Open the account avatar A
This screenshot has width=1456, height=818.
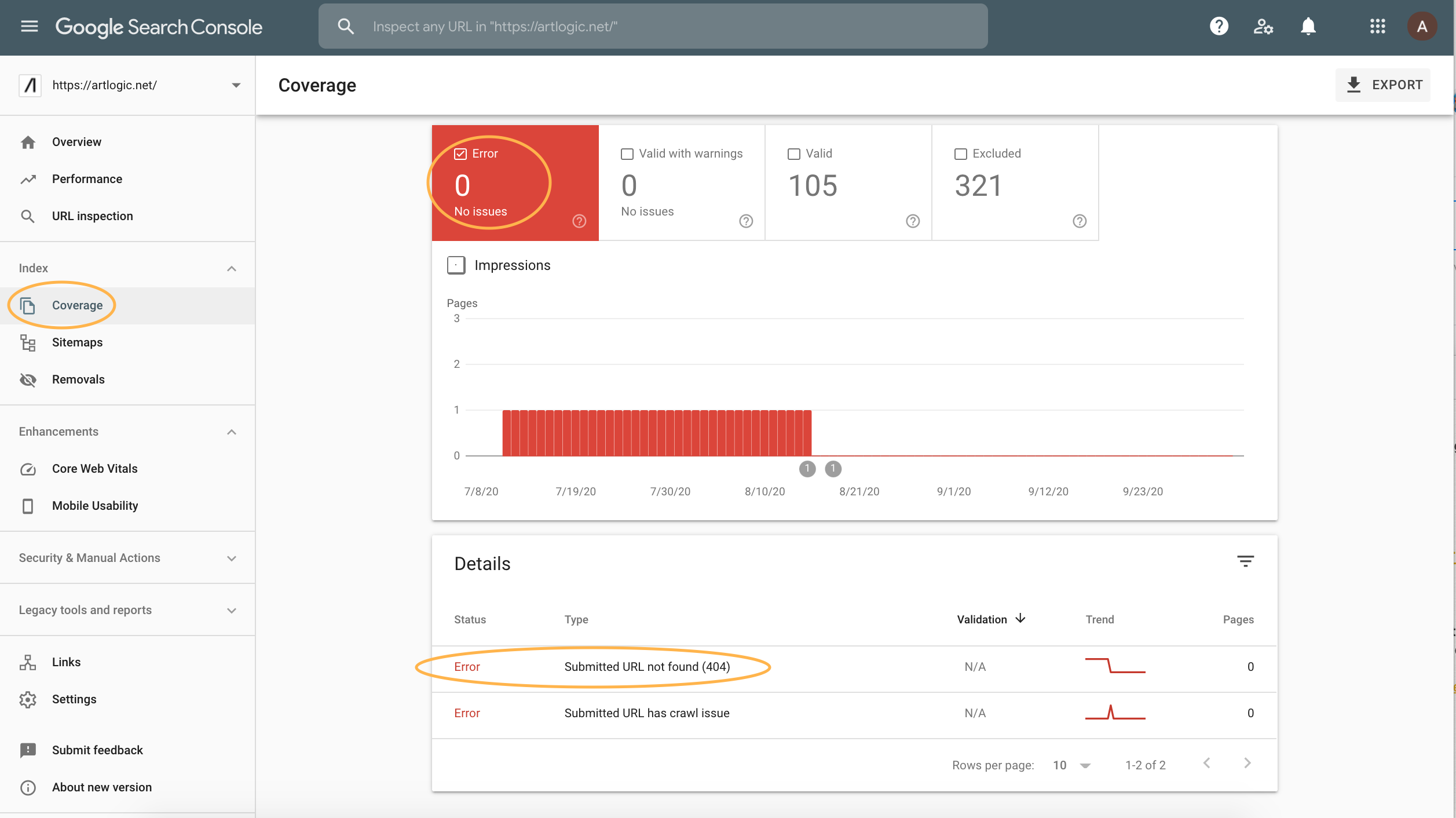pyautogui.click(x=1422, y=27)
